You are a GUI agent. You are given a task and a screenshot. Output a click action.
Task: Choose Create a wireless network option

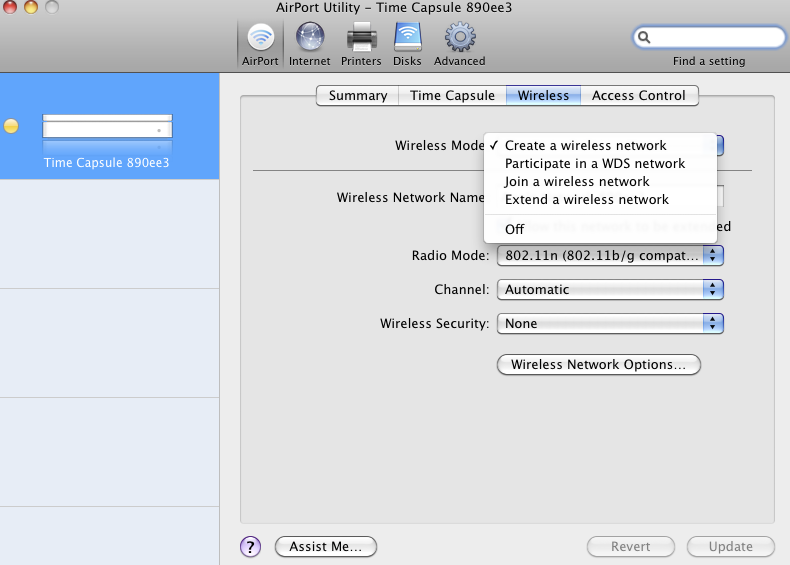(x=600, y=145)
